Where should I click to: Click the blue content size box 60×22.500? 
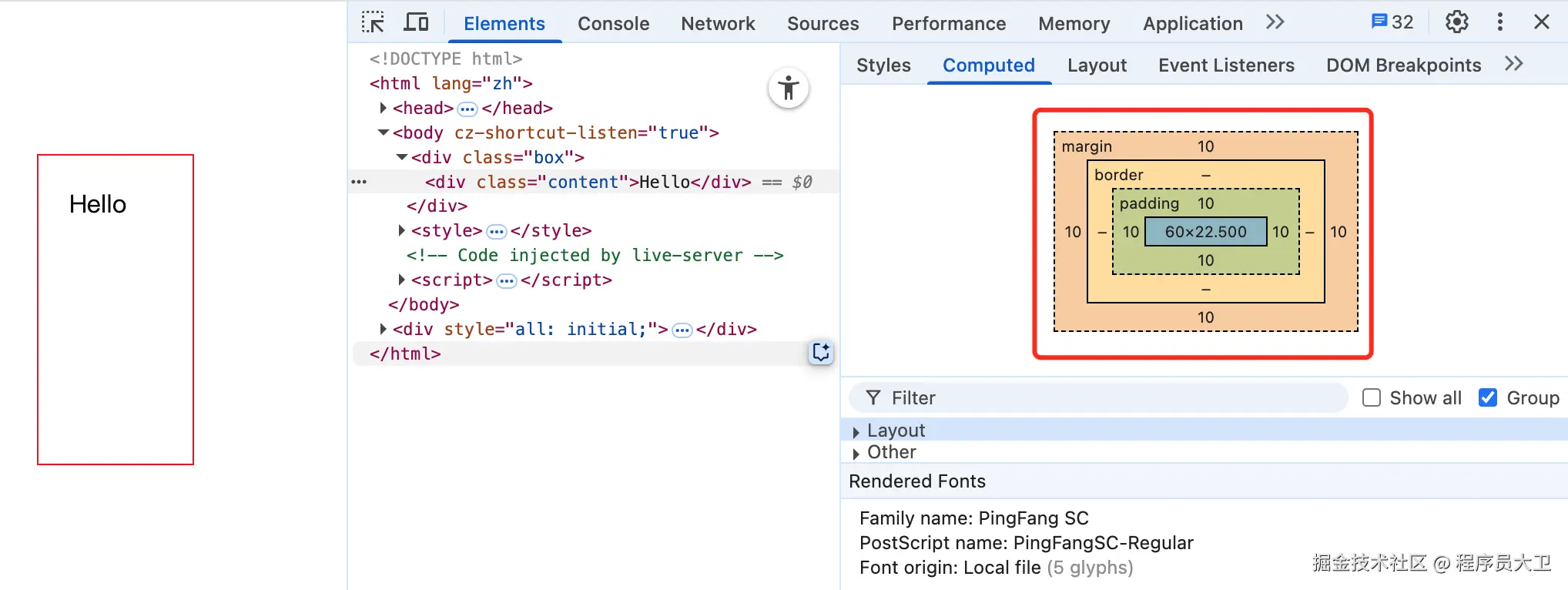coord(1205,232)
